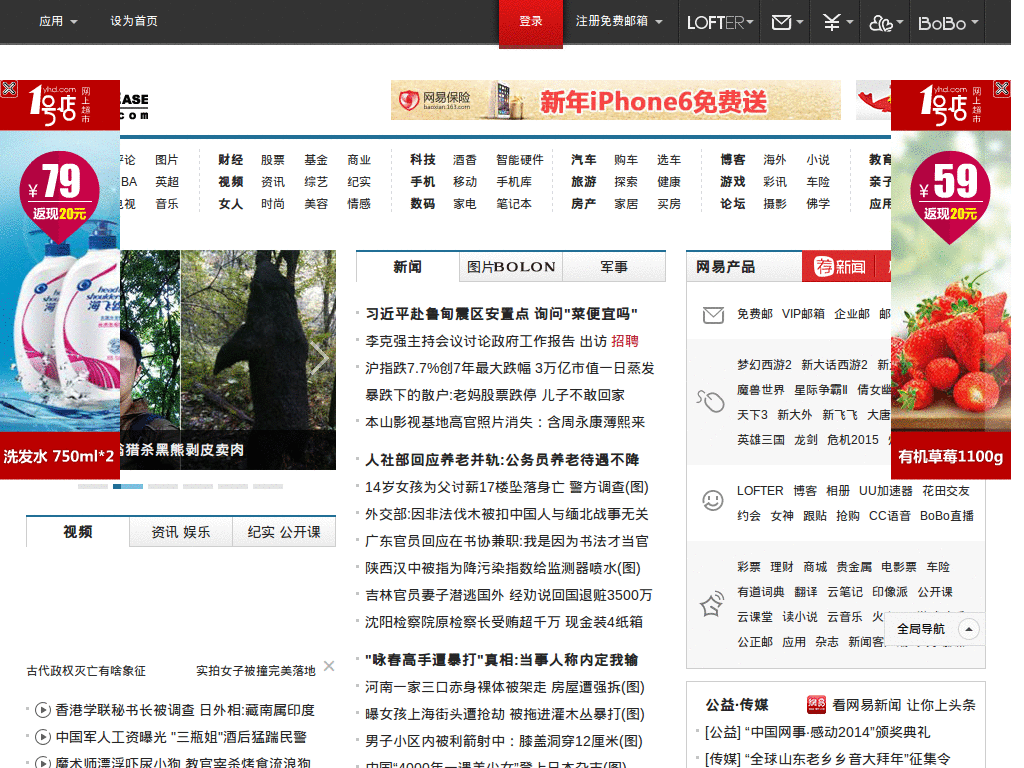
Task: Switch to the 纪实 公开课 tab
Action: [x=284, y=532]
